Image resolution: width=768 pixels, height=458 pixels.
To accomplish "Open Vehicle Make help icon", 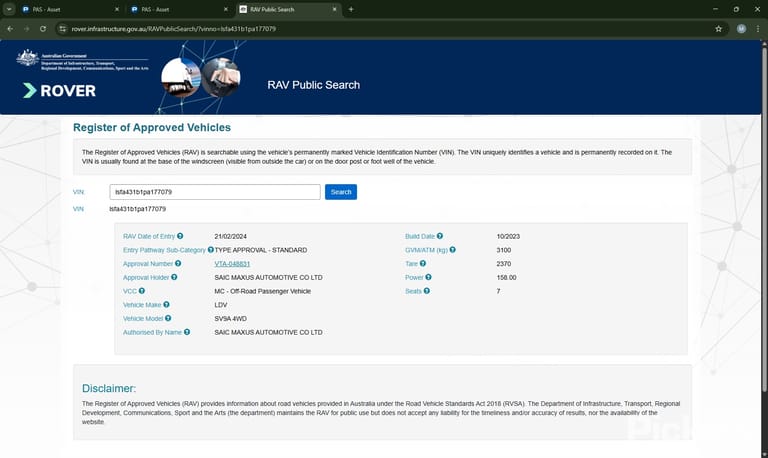I will click(x=167, y=305).
